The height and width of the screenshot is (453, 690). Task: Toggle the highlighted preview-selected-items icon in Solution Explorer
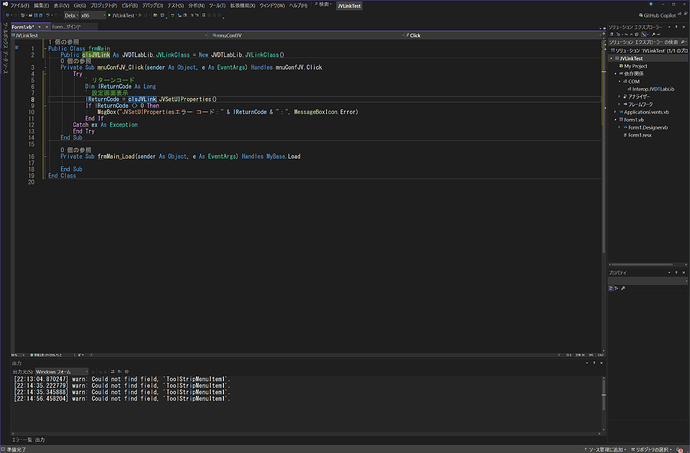tap(644, 34)
